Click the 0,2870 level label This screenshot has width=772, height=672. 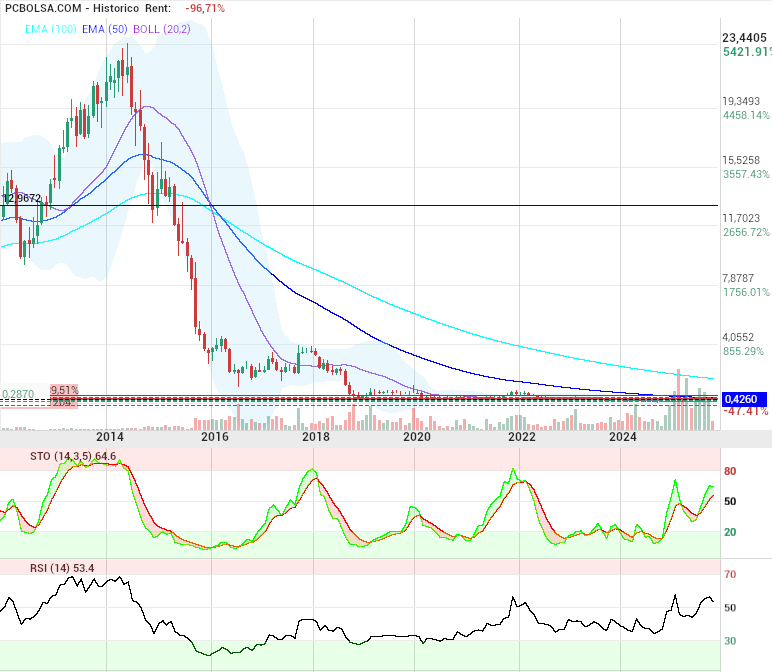pyautogui.click(x=19, y=394)
